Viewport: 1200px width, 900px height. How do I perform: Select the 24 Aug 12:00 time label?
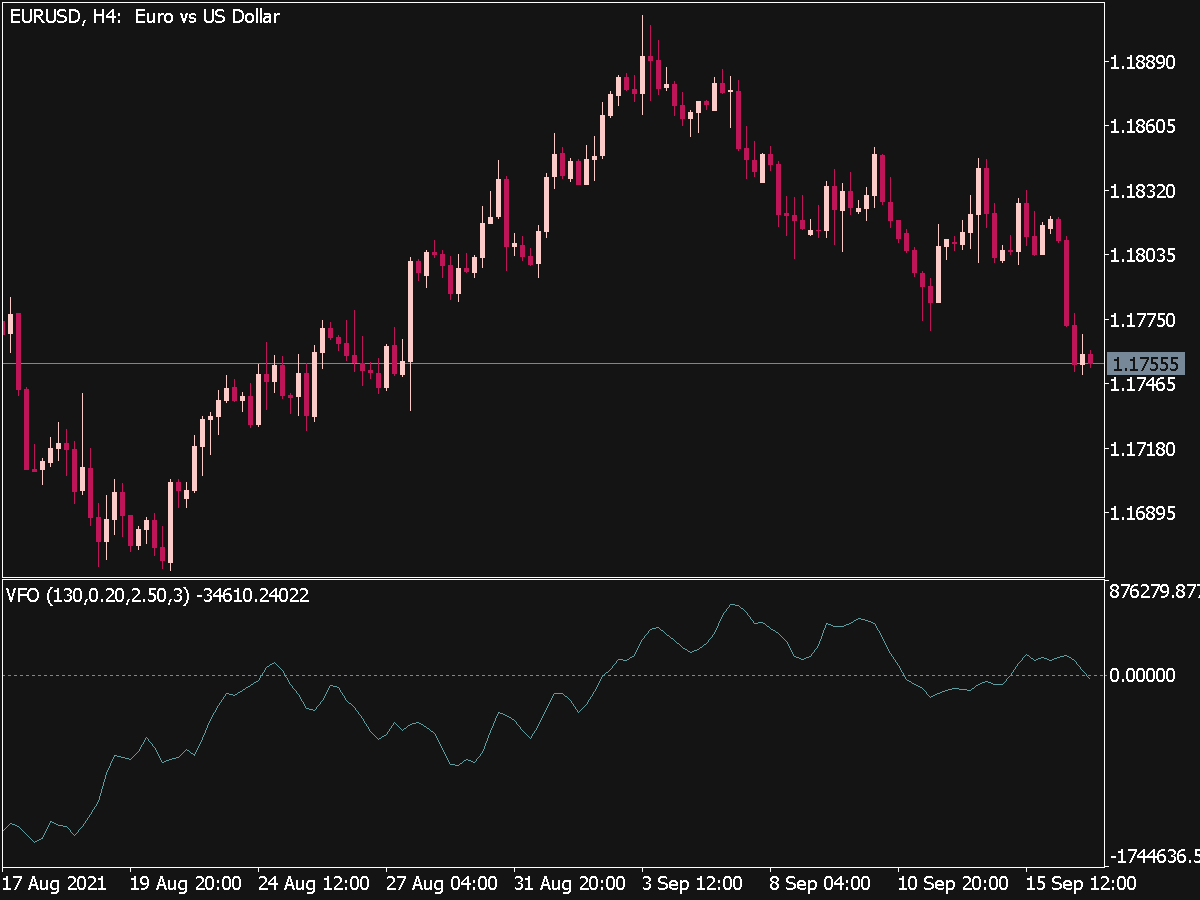[x=313, y=884]
